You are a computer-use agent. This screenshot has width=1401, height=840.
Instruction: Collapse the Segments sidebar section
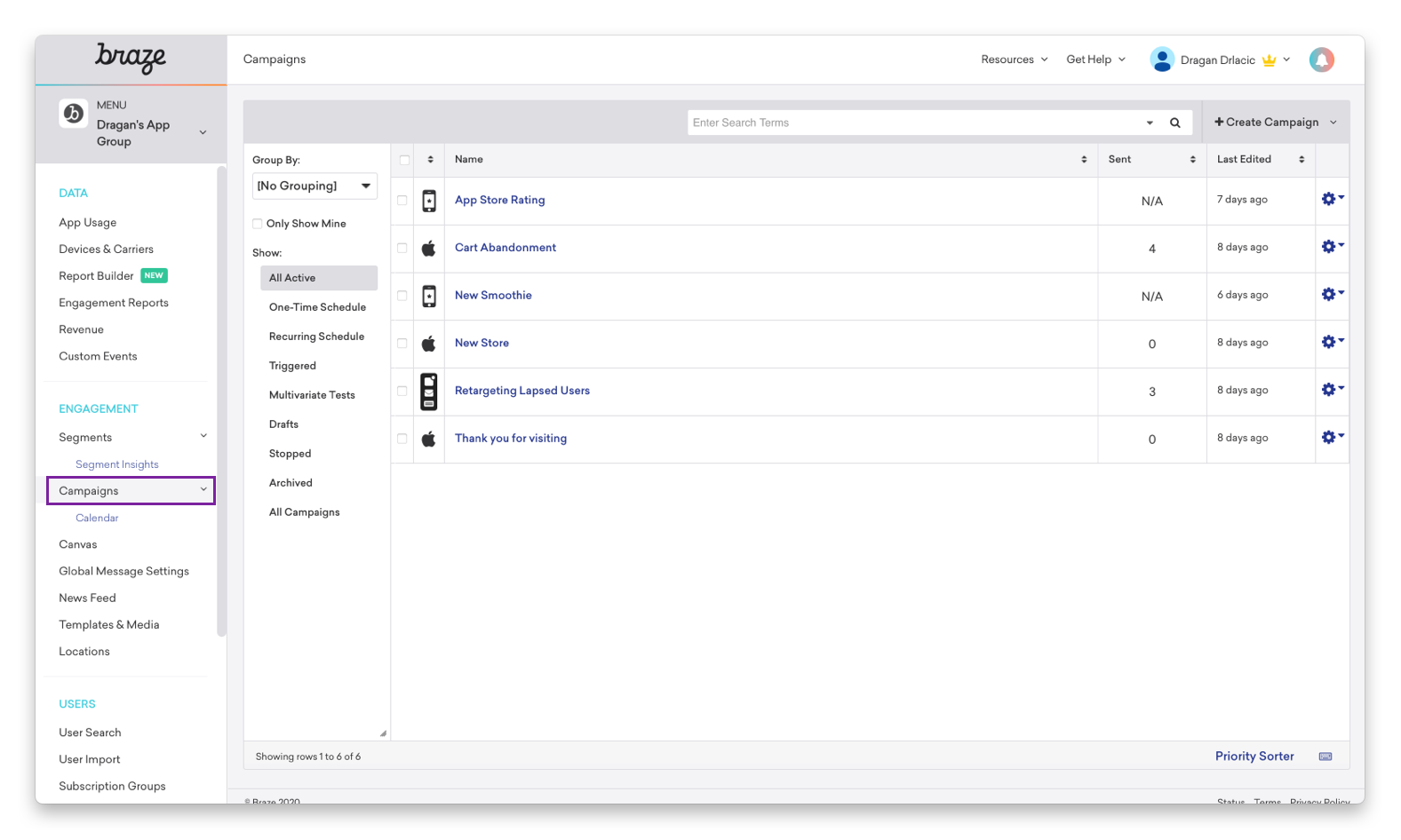point(203,436)
